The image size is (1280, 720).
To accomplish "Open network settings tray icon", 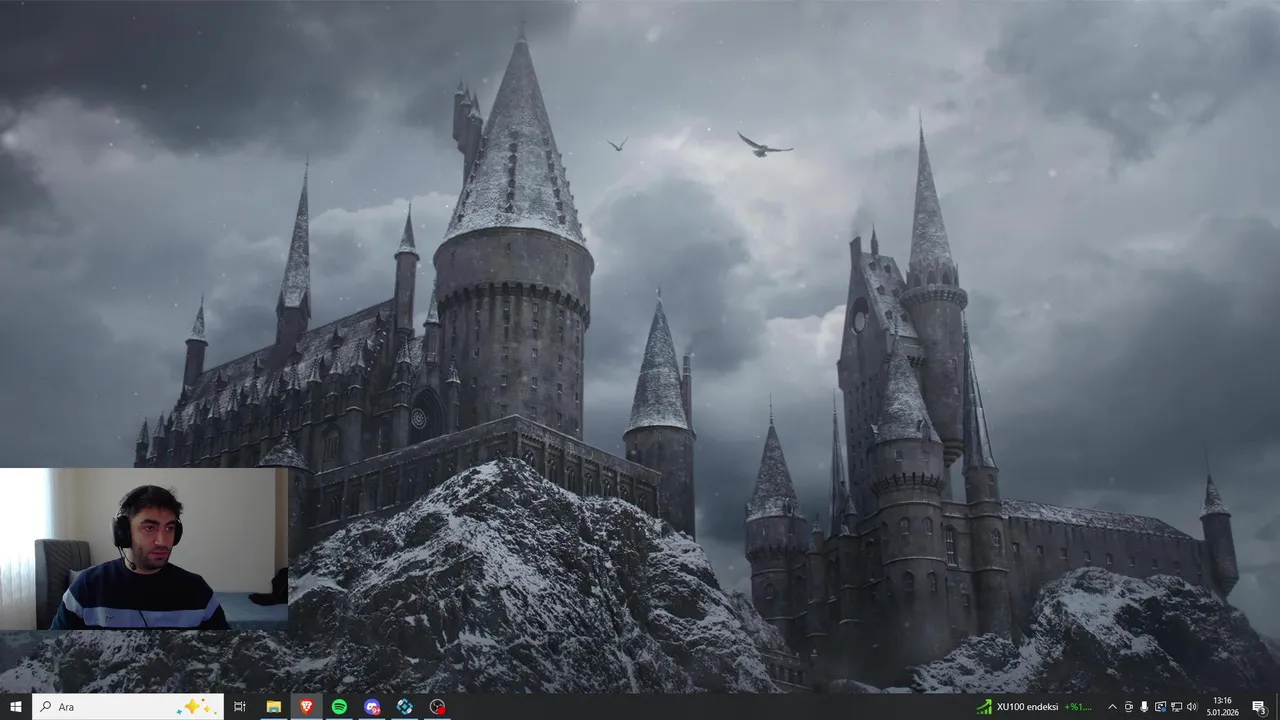I will click(x=1176, y=706).
